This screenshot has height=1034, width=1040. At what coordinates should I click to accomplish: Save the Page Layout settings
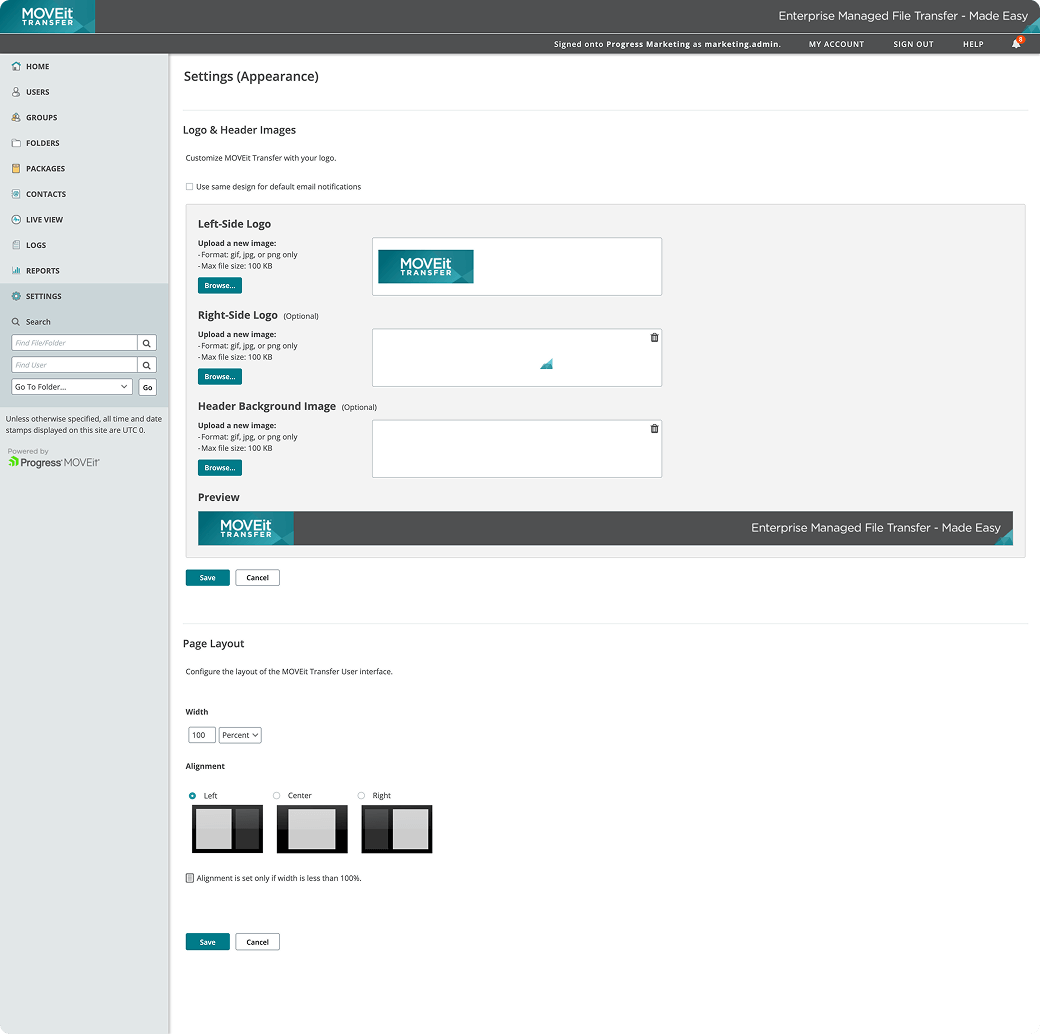tap(207, 942)
